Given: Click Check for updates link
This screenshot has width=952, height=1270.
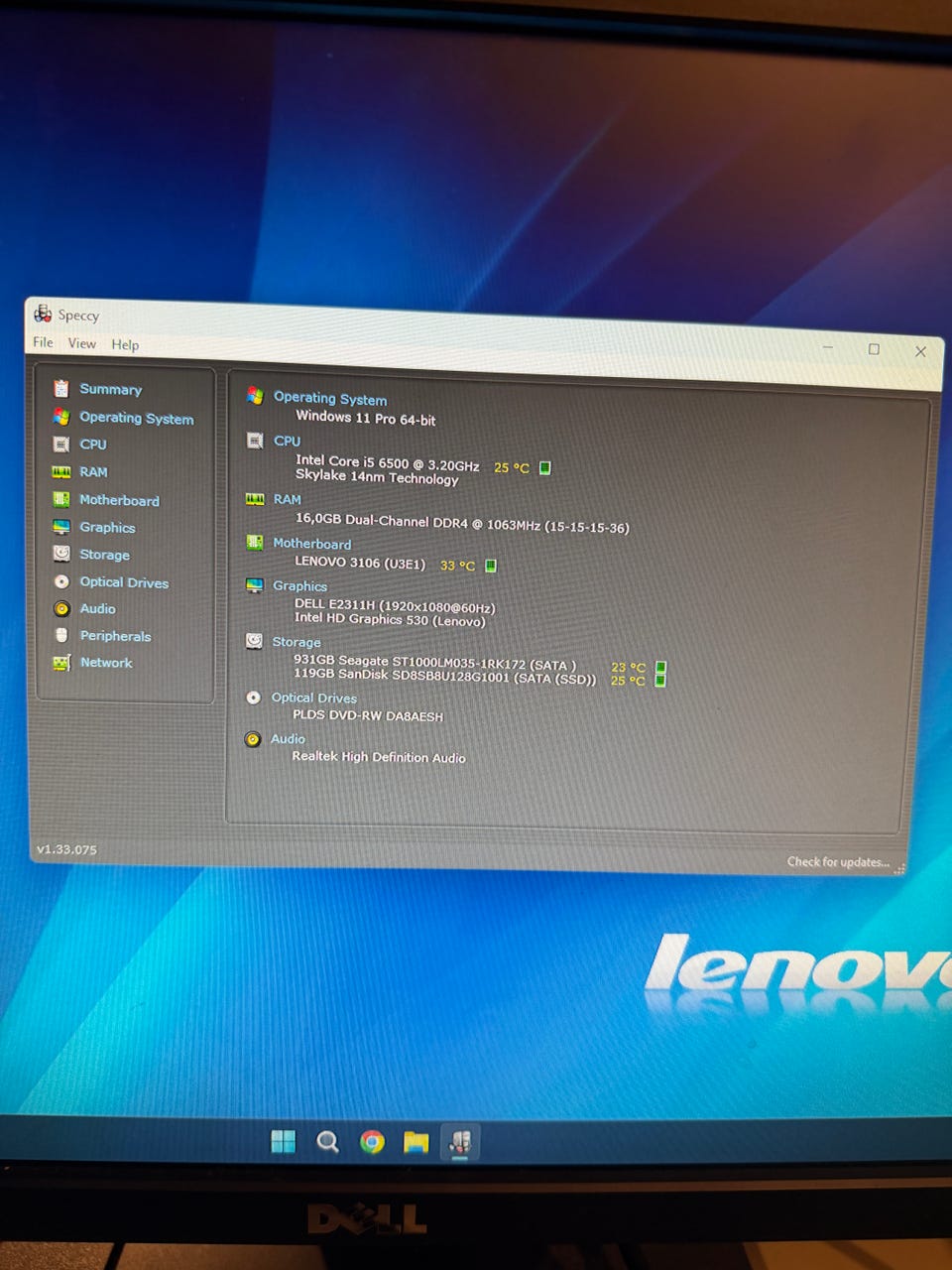Looking at the screenshot, I should (x=839, y=862).
